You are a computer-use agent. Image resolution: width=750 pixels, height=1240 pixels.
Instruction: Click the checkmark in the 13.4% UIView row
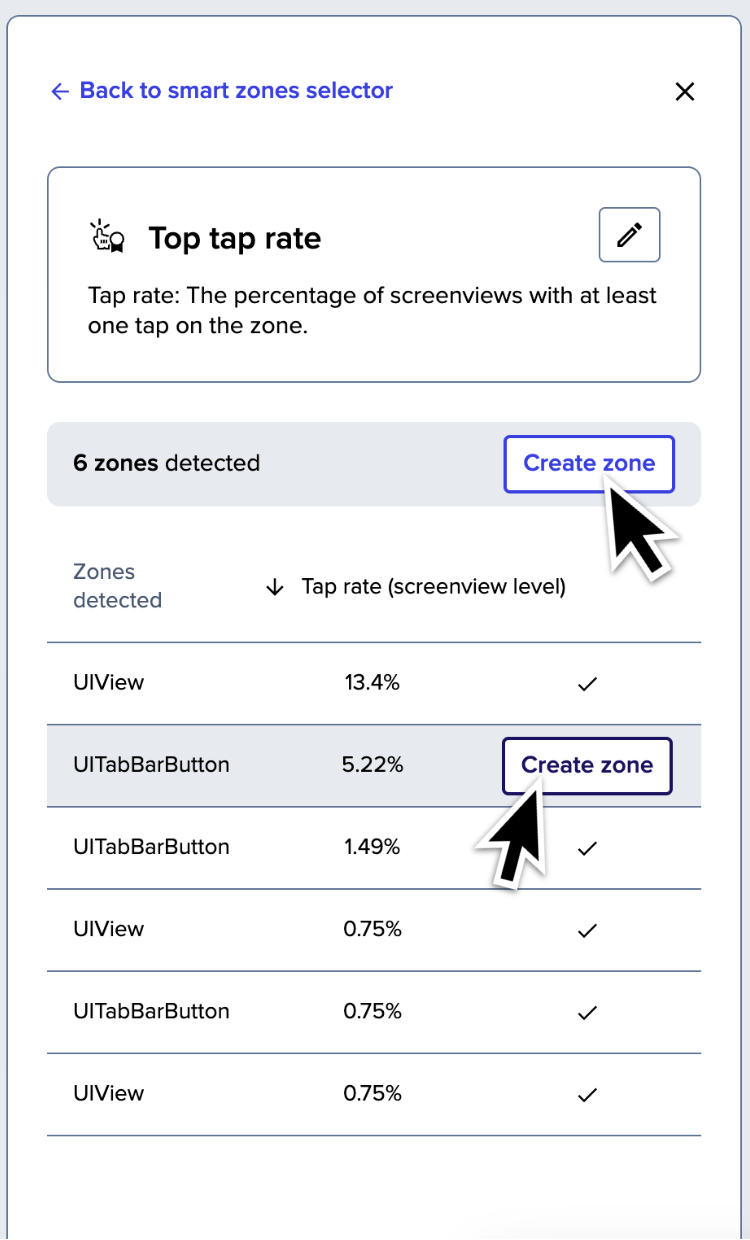point(588,684)
